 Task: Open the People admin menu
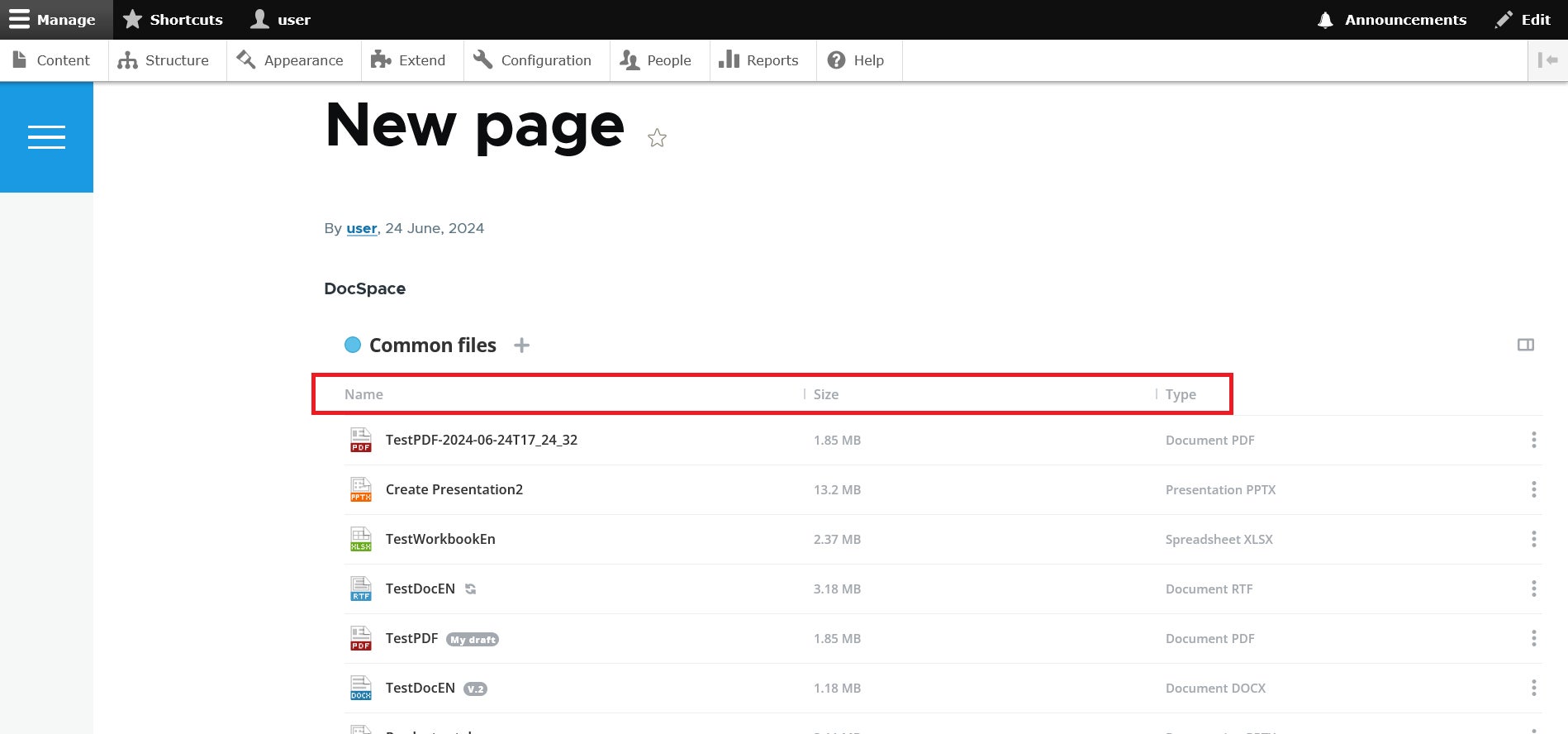click(660, 60)
